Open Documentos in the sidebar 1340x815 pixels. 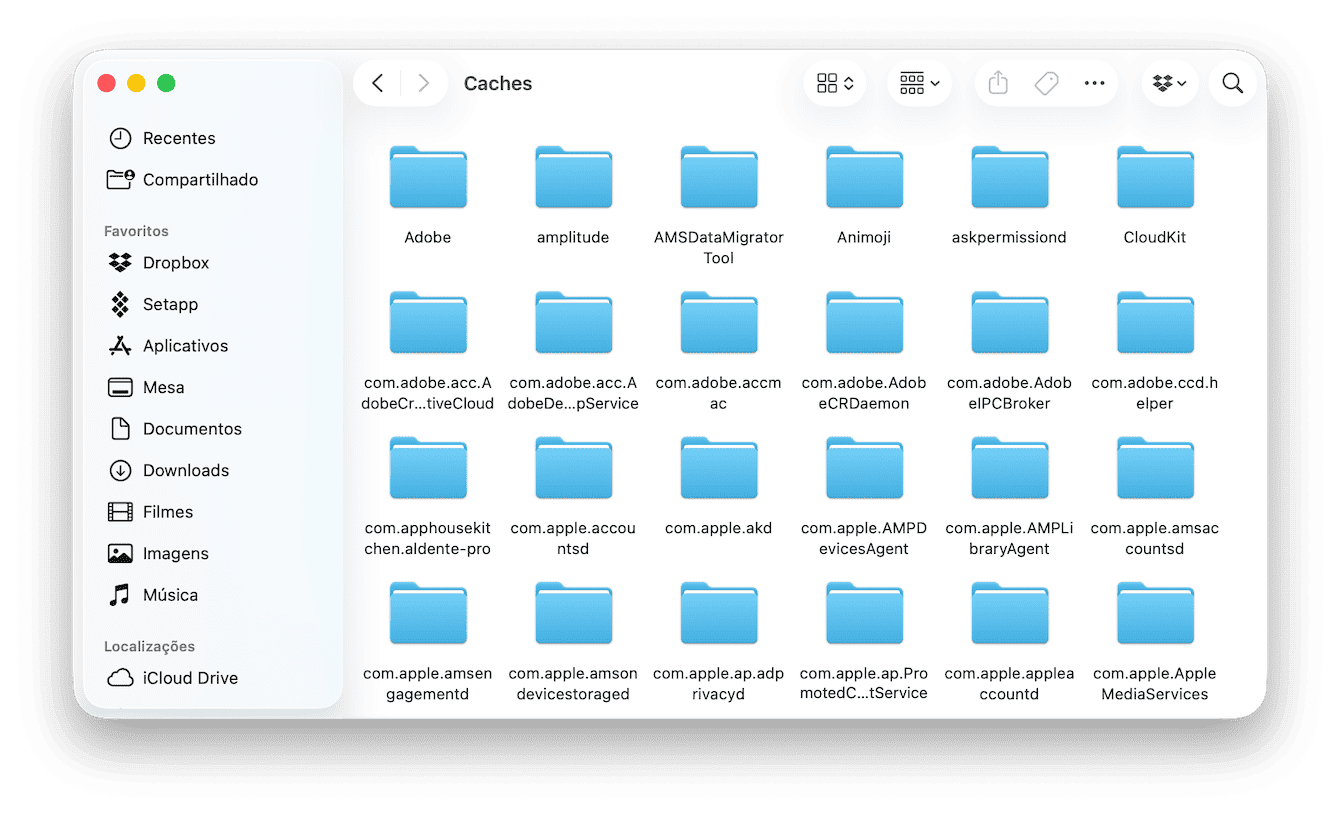[x=175, y=429]
